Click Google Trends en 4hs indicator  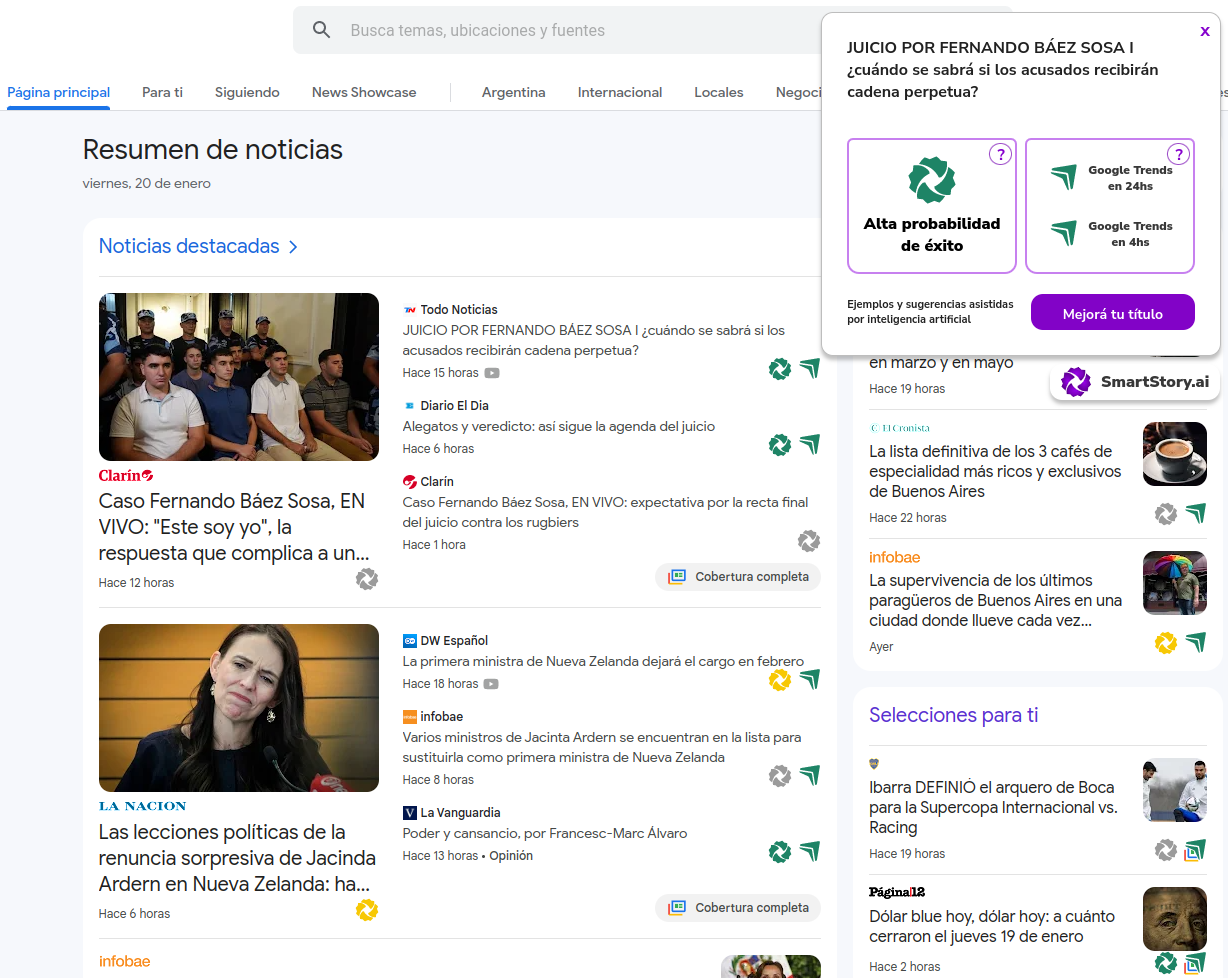click(x=1111, y=234)
